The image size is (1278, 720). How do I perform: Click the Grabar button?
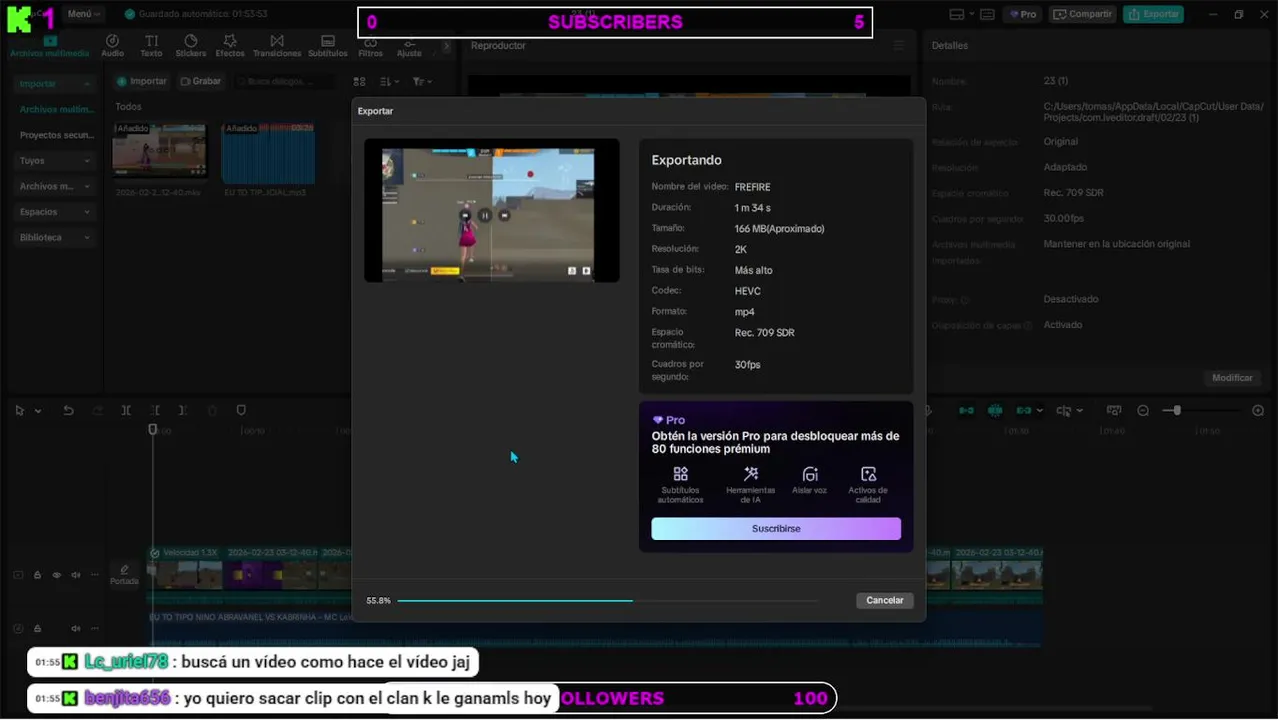[x=200, y=81]
